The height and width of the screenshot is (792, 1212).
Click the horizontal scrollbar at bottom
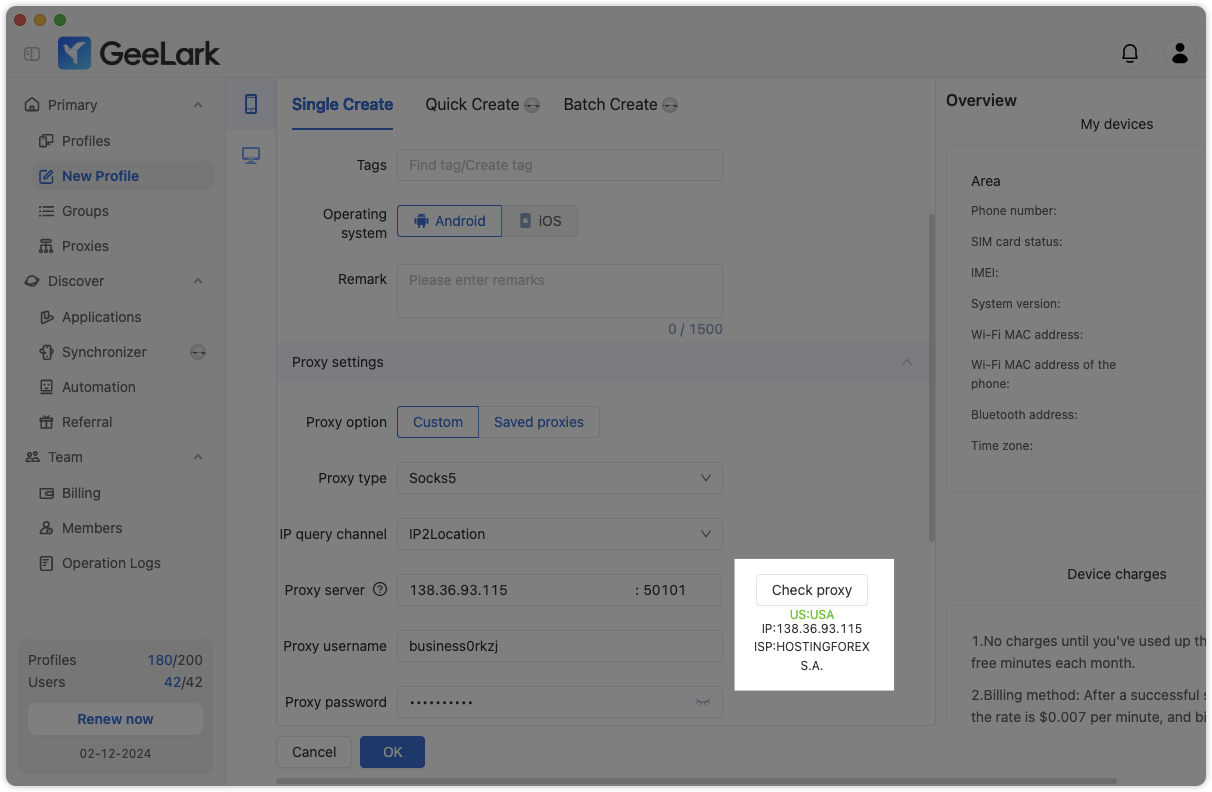[x=696, y=780]
